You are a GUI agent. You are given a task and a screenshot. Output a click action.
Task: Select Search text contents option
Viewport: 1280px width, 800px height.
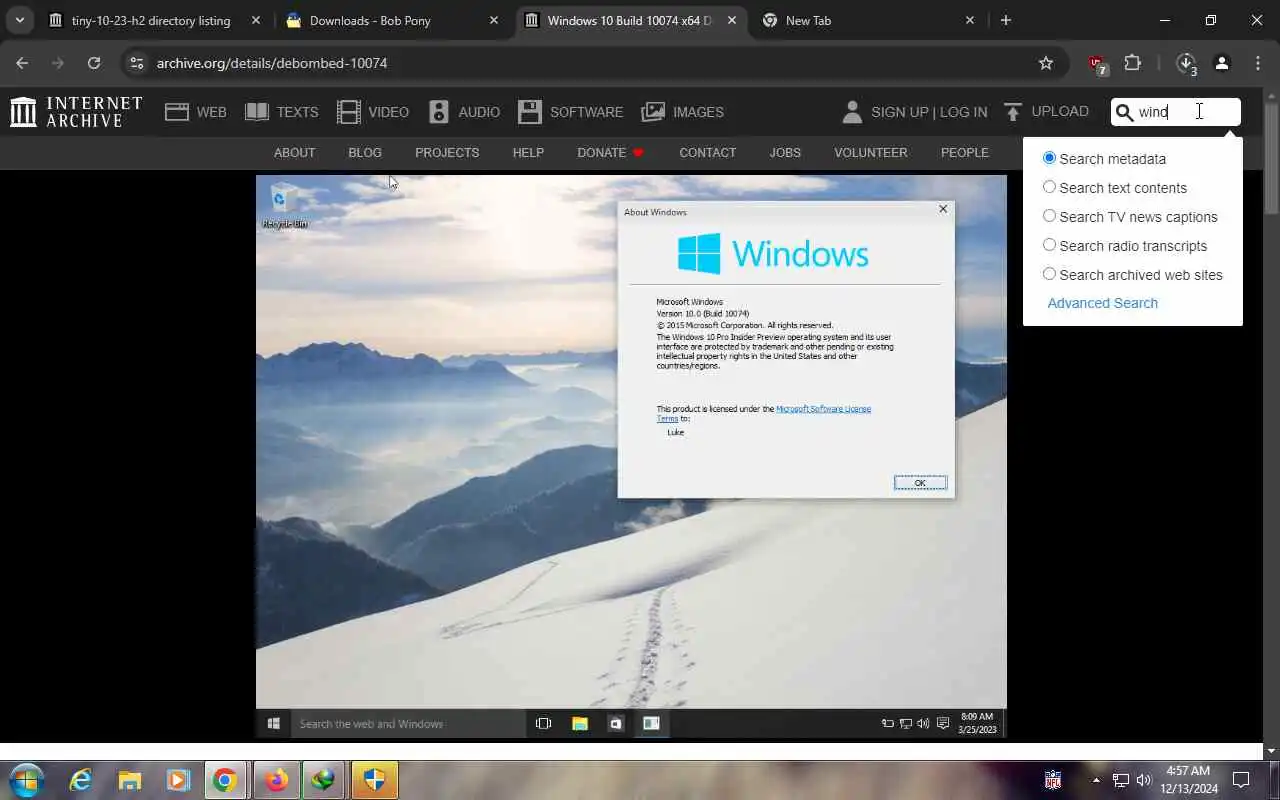pos(1049,187)
